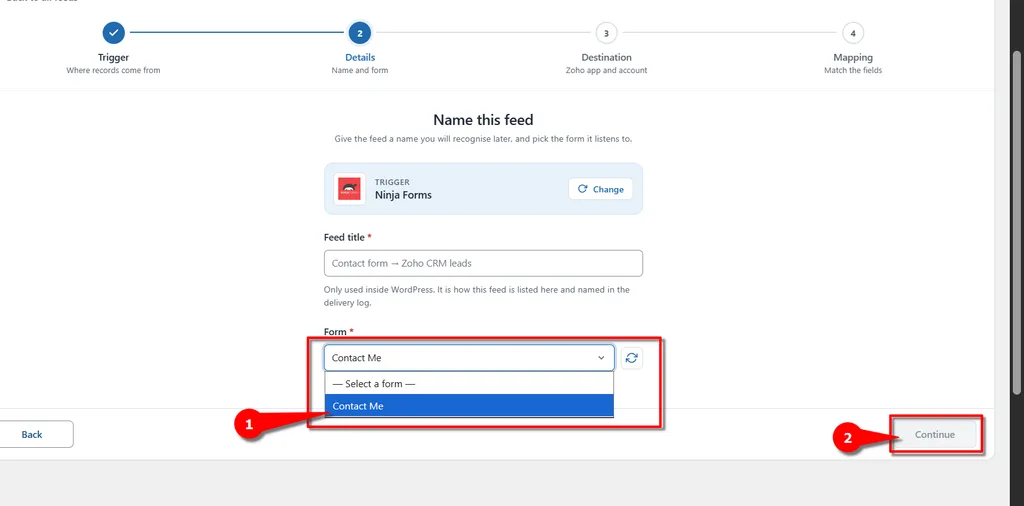This screenshot has height=506, width=1024.
Task: Click the refresh forms list icon
Action: point(632,358)
